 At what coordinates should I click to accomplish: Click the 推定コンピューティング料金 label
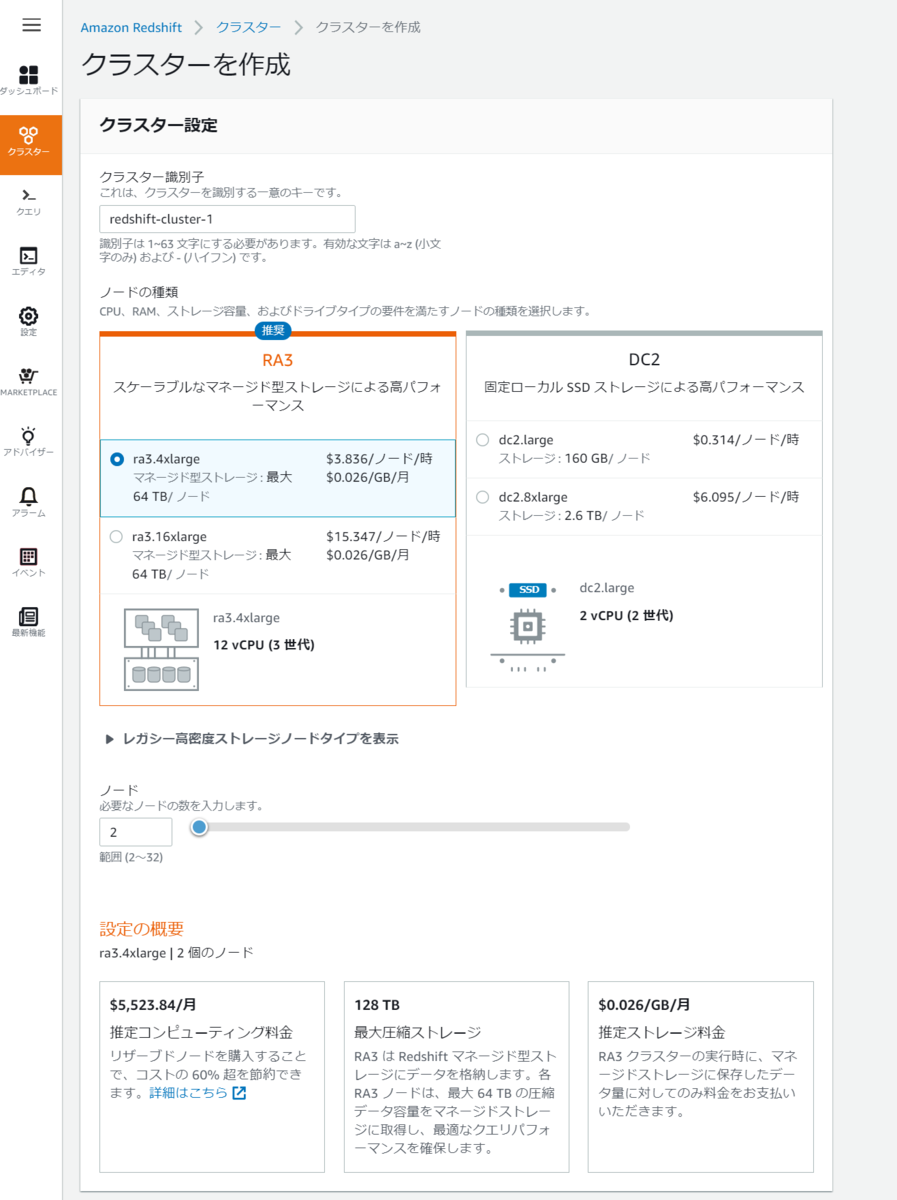(201, 1032)
